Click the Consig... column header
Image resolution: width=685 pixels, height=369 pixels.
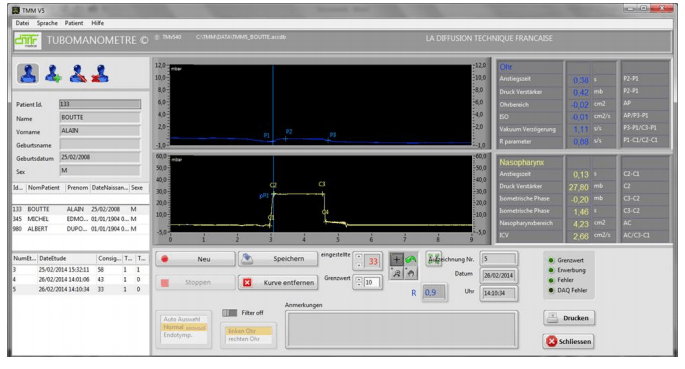pos(109,259)
